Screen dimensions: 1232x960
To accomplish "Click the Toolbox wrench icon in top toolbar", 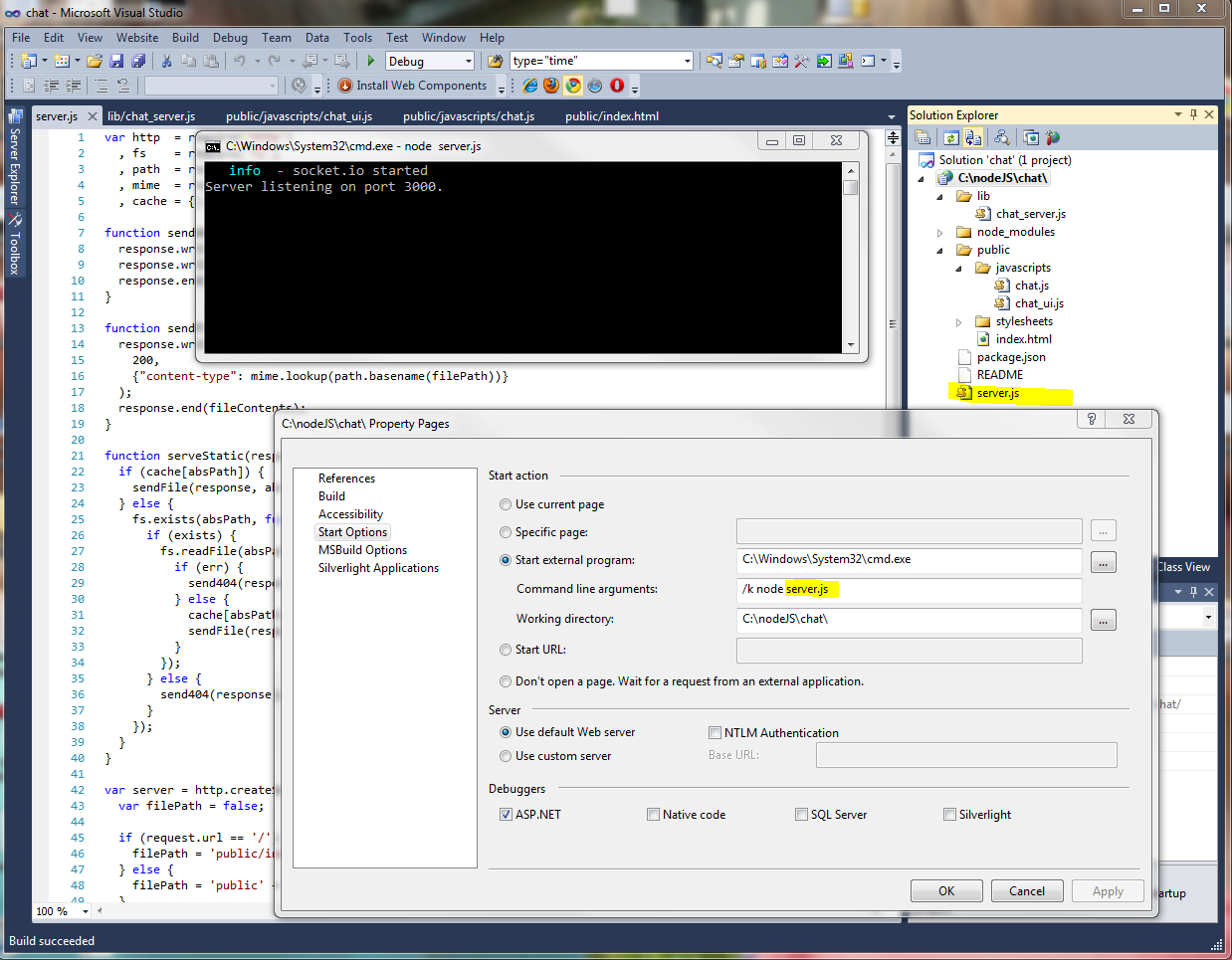I will coord(802,62).
